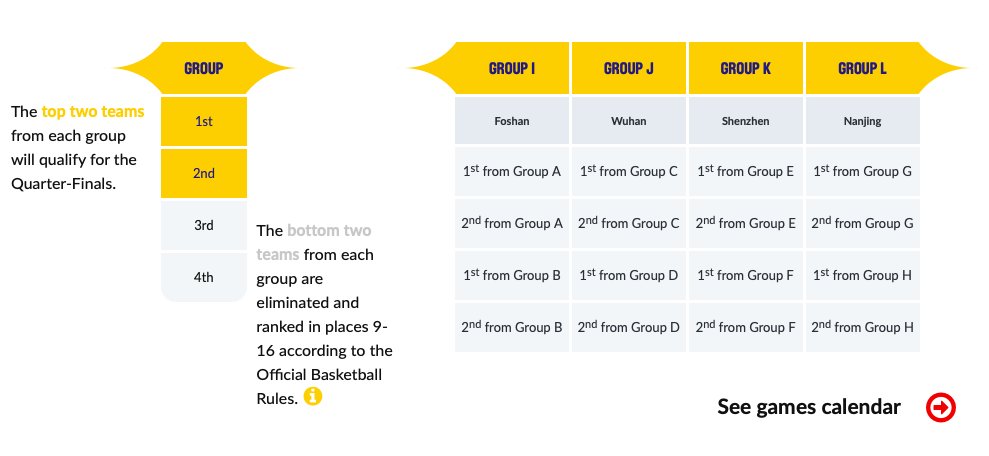Click the 4th place grey cell
The image size is (989, 456).
[204, 277]
